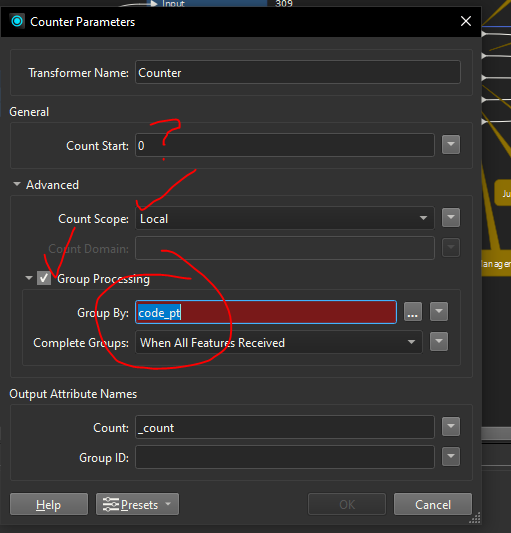This screenshot has height=533, width=511.
Task: Open the arrow menu beside Complete Groups
Action: 439,342
